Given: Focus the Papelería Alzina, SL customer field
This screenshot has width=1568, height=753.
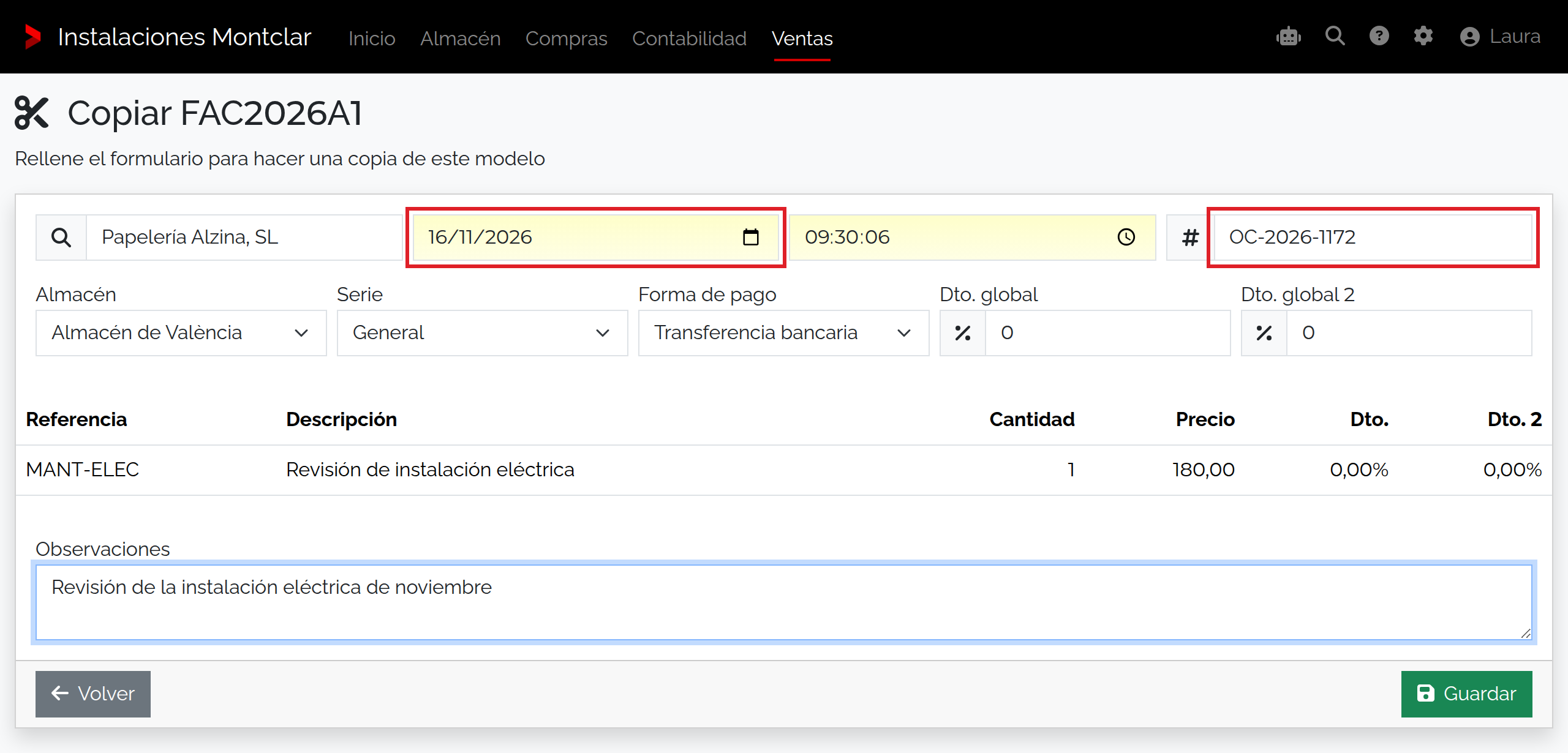Looking at the screenshot, I should [244, 238].
